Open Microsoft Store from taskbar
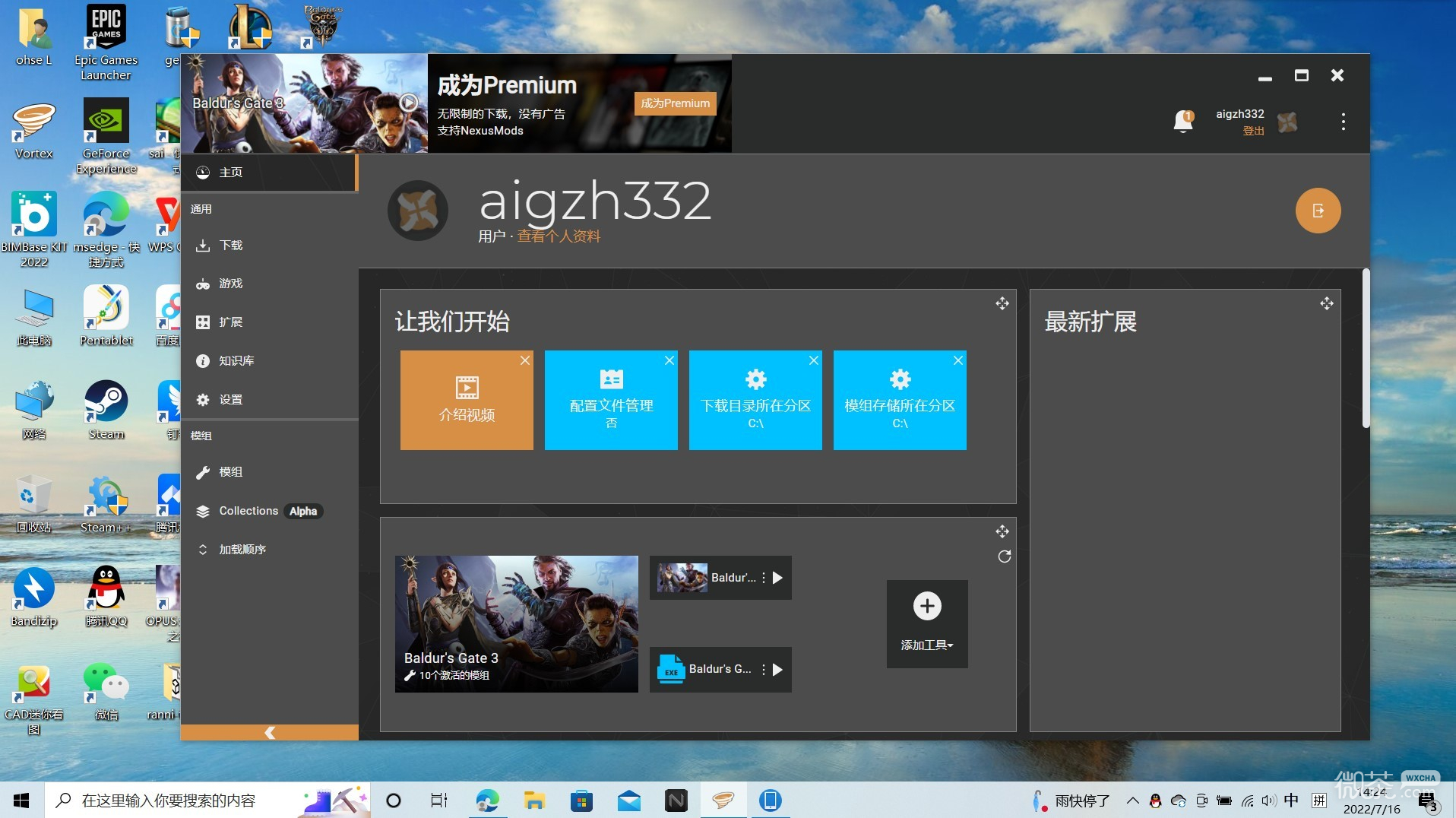This screenshot has width=1456, height=818. [x=581, y=801]
